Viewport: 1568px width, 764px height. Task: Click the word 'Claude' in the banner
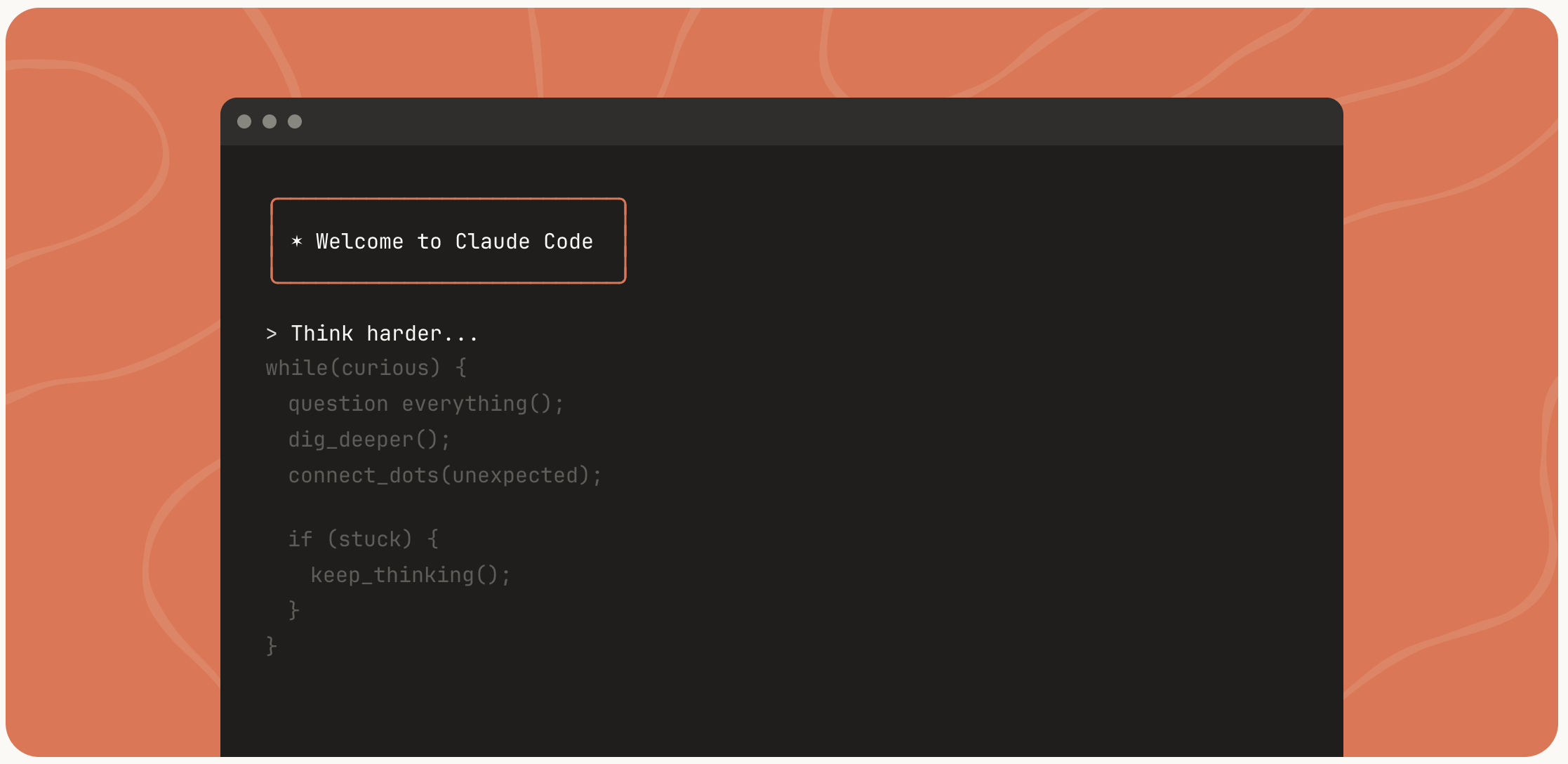pos(492,242)
